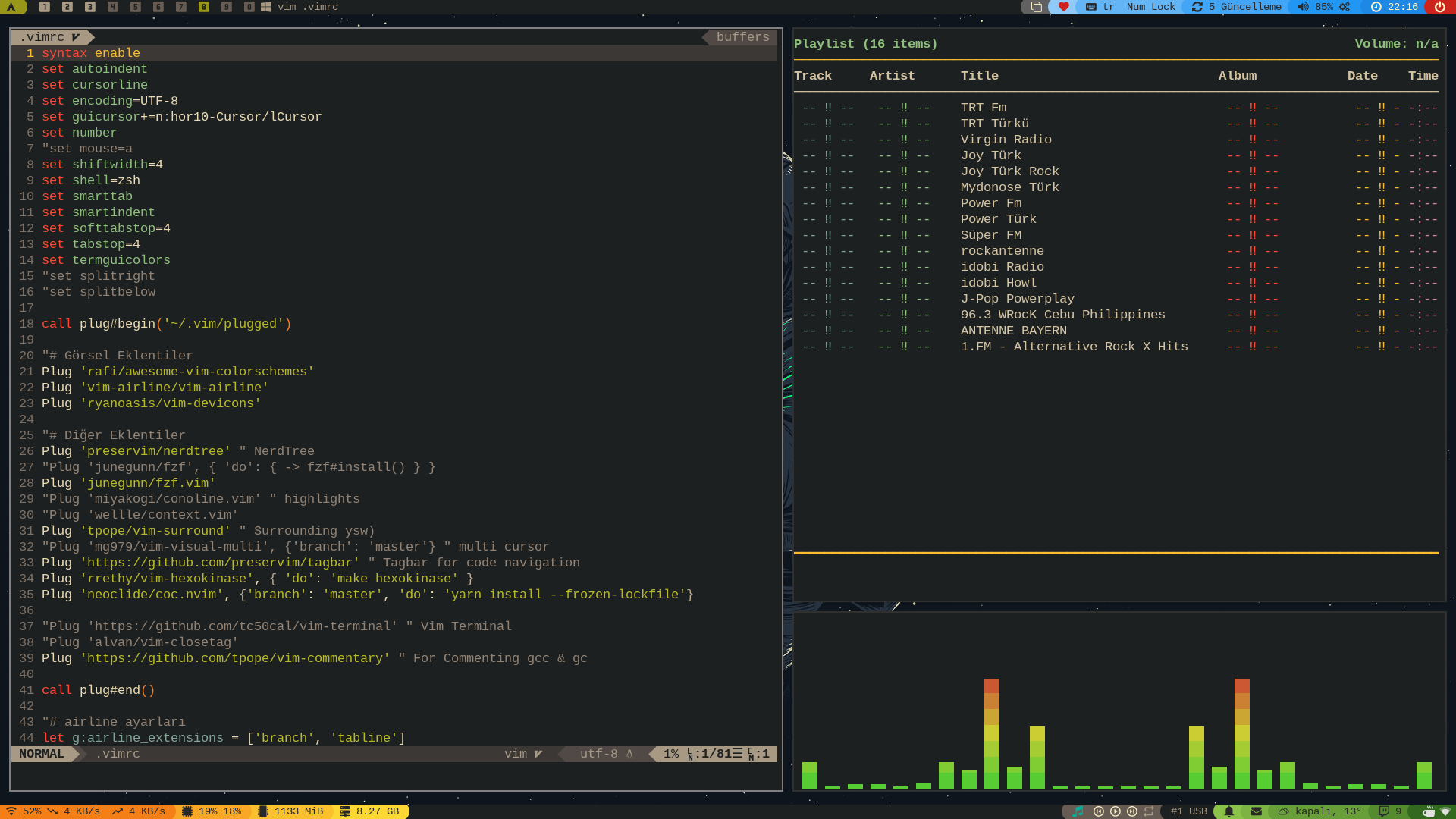The image size is (1456, 819).
Task: Click the red power button icon
Action: click(1439, 7)
